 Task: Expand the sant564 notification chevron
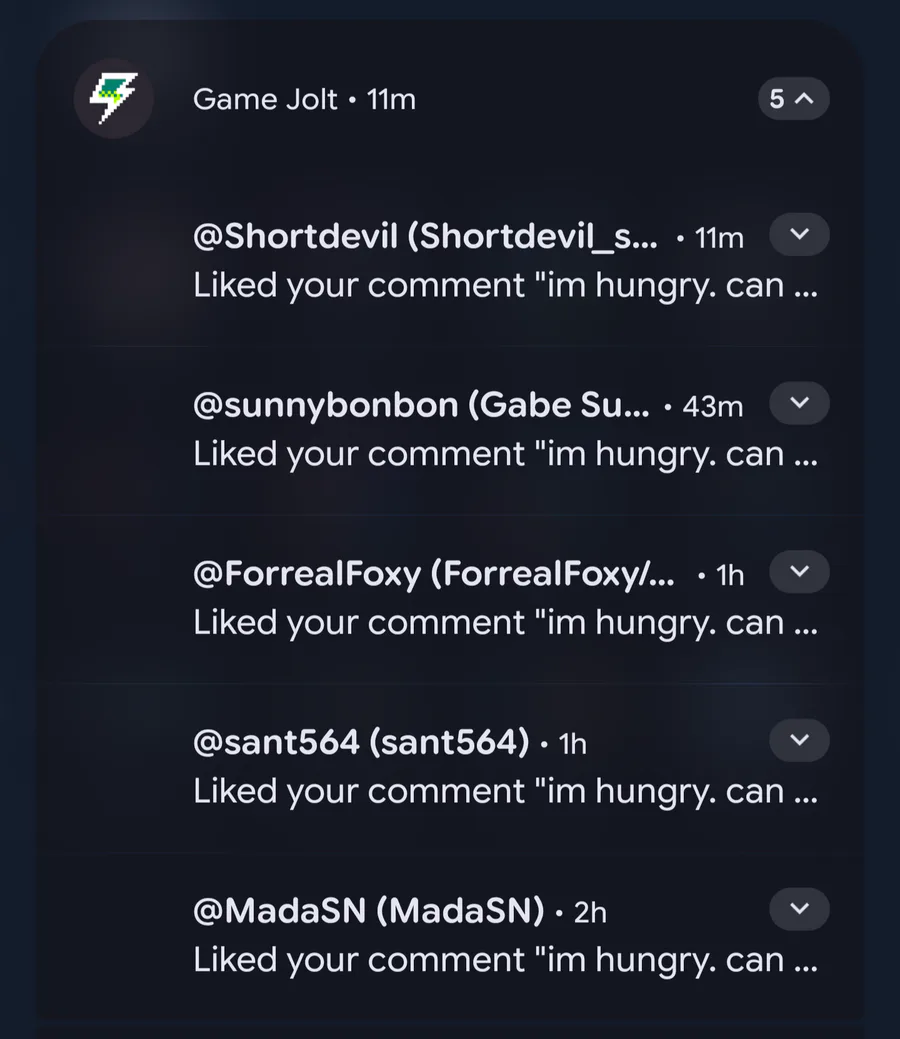click(x=799, y=741)
